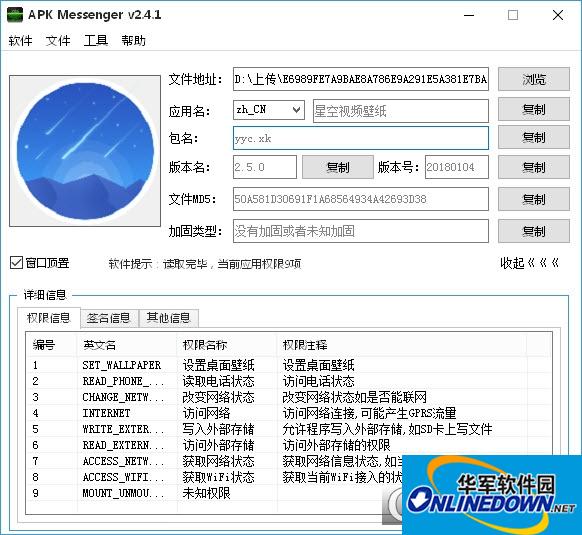
Task: Expand the zh_CN language dropdown
Action: point(269,110)
